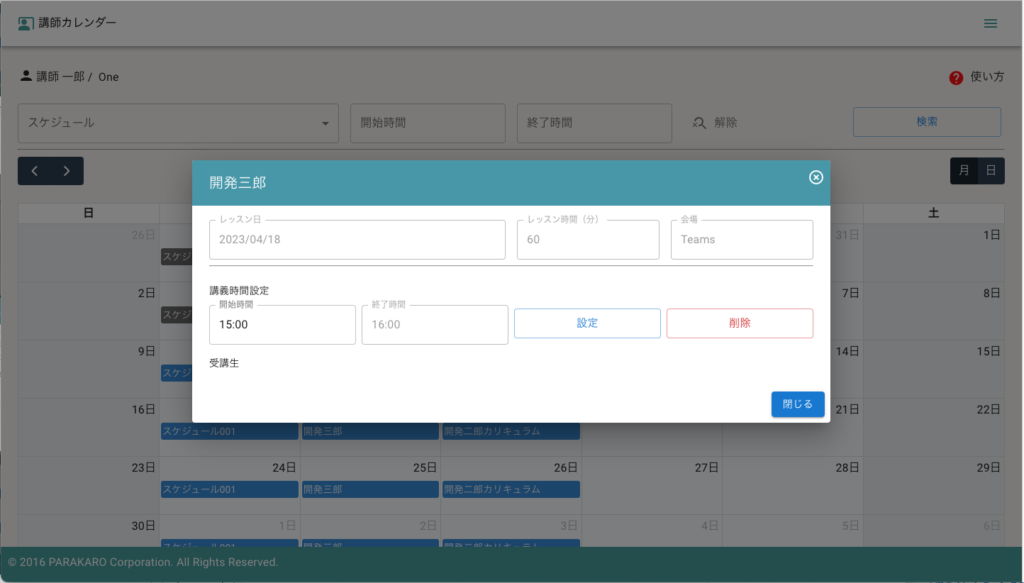
Task: Click the red help question mark icon
Action: pyautogui.click(x=956, y=77)
